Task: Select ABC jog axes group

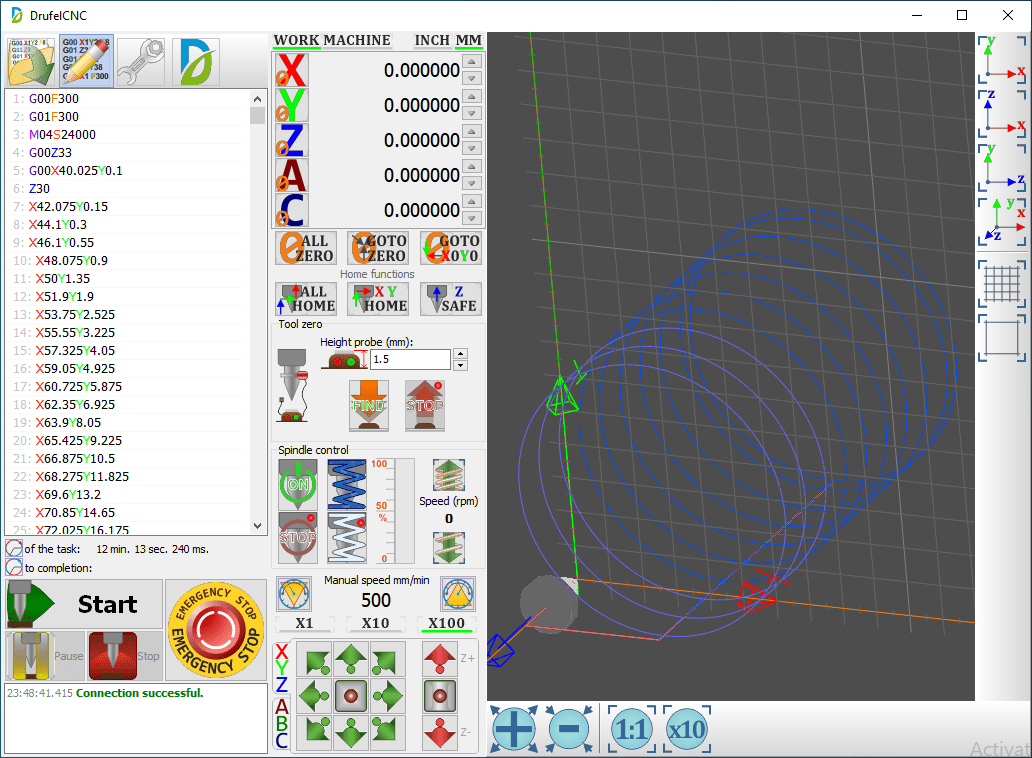Action: click(x=282, y=724)
